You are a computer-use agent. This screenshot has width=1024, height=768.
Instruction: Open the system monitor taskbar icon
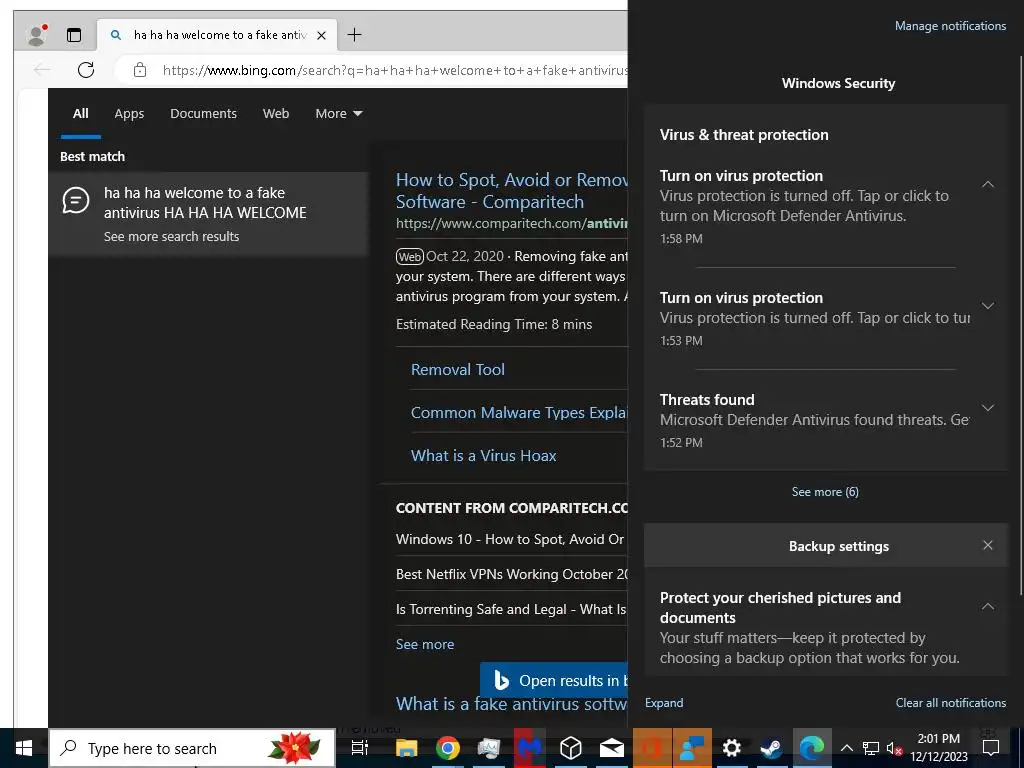click(x=488, y=748)
